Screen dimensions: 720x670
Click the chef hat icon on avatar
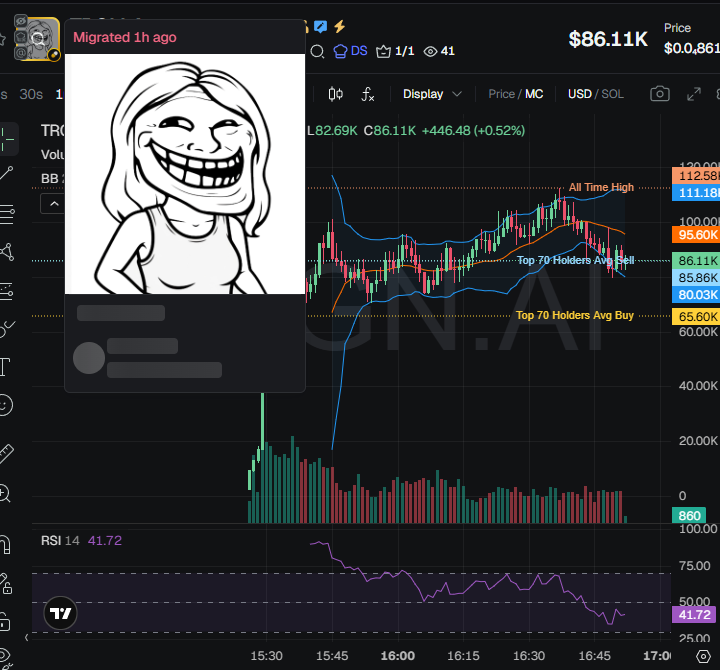pyautogui.click(x=21, y=37)
